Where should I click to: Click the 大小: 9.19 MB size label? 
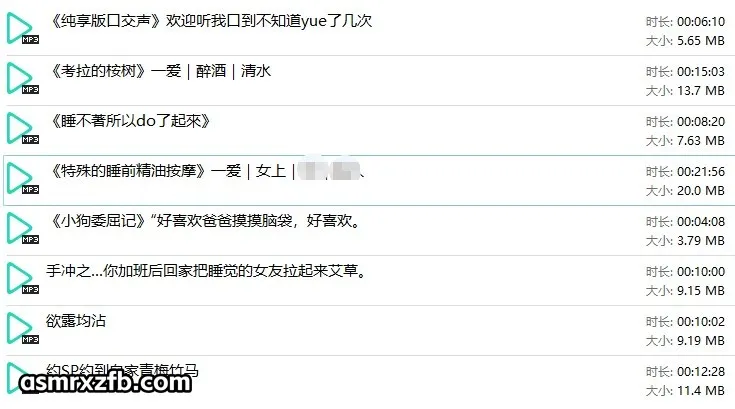685,341
